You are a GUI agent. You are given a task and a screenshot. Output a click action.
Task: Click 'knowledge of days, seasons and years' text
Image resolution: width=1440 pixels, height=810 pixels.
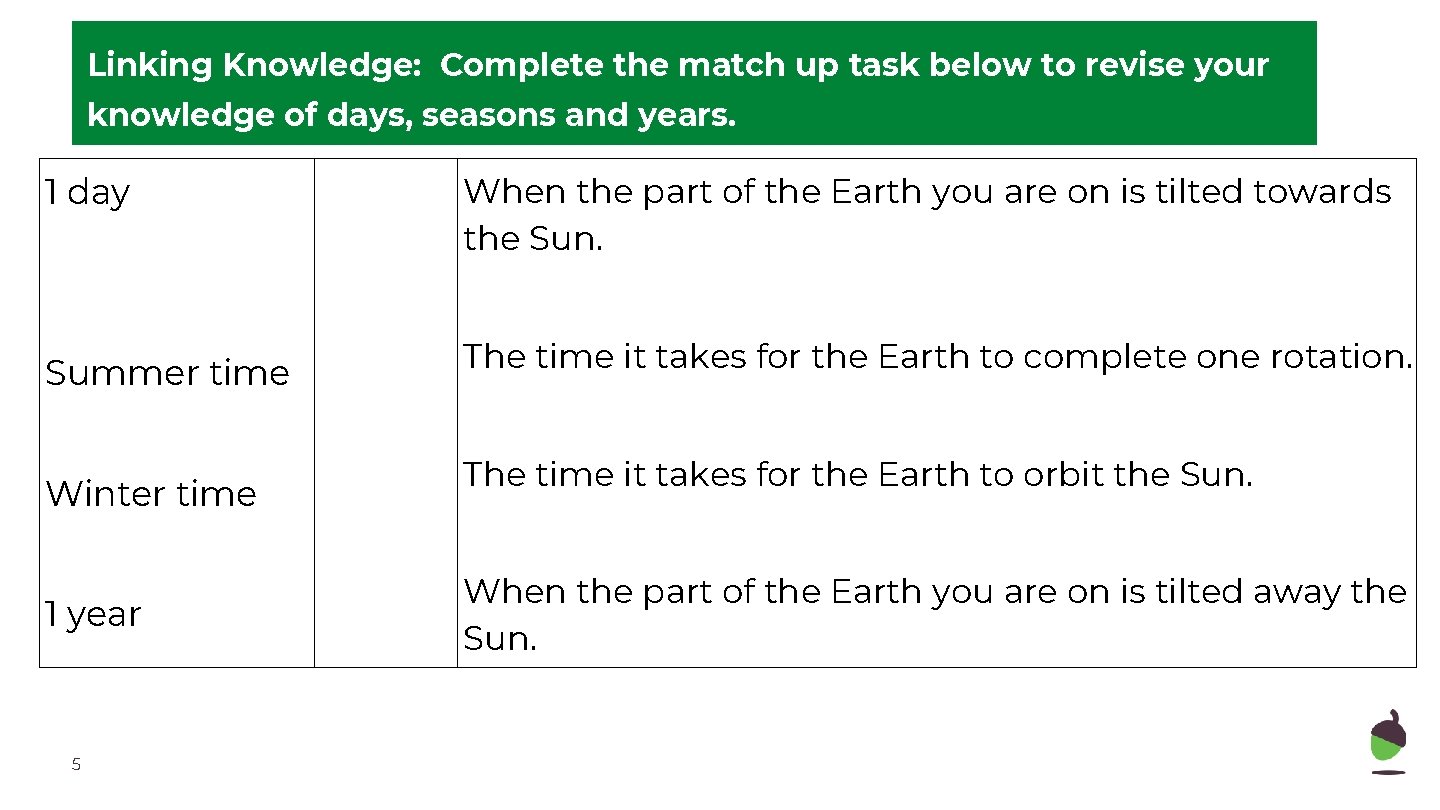(411, 116)
